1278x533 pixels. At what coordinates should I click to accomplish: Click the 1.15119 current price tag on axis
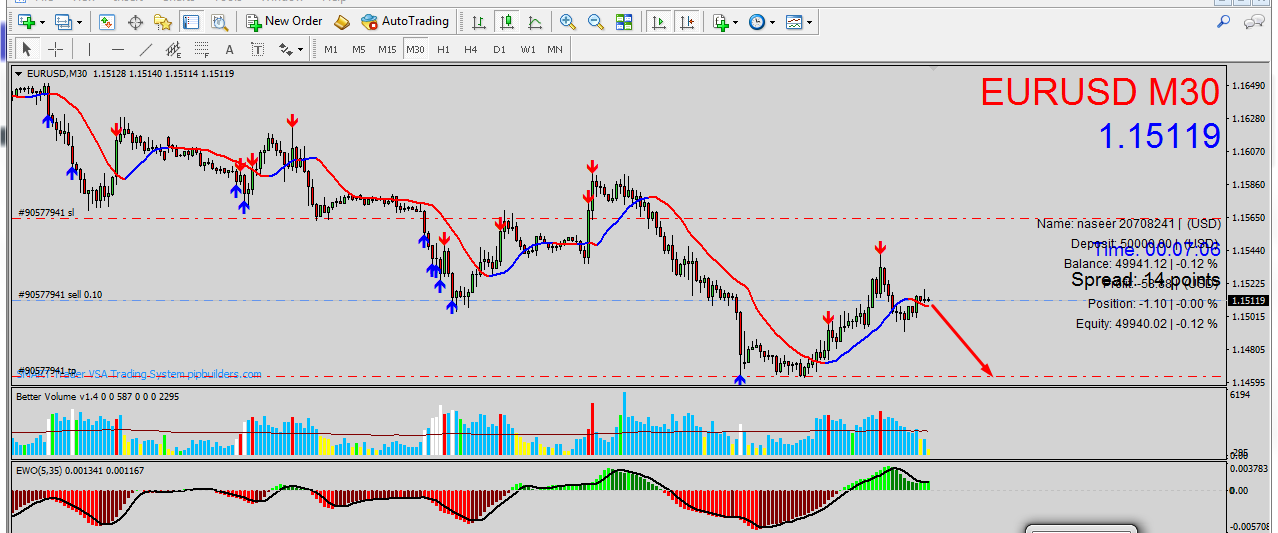(1248, 300)
